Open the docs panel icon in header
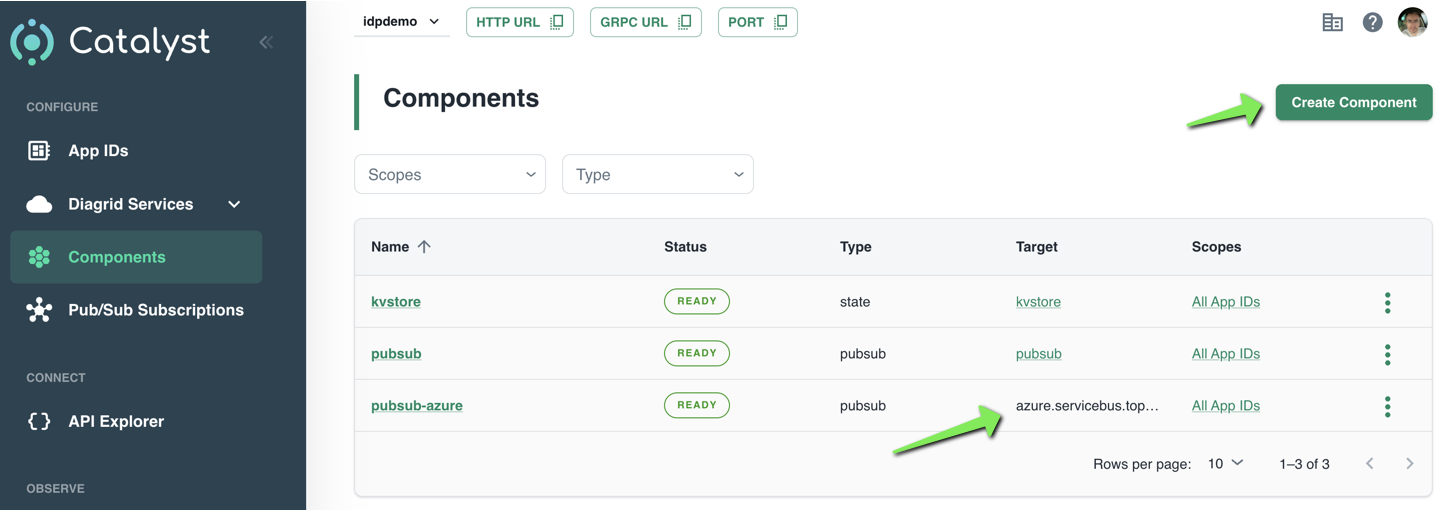 [1332, 22]
